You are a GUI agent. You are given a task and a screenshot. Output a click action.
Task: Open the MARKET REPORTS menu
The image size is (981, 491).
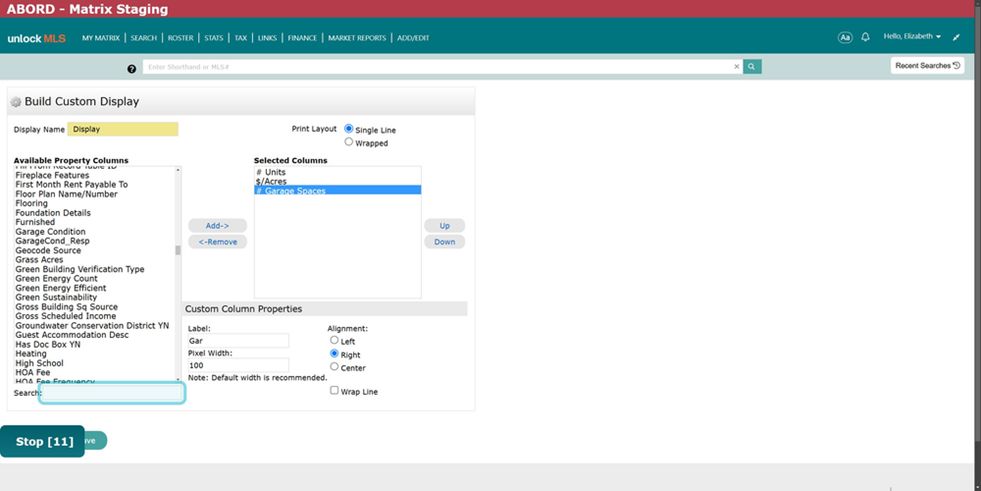pyautogui.click(x=357, y=38)
